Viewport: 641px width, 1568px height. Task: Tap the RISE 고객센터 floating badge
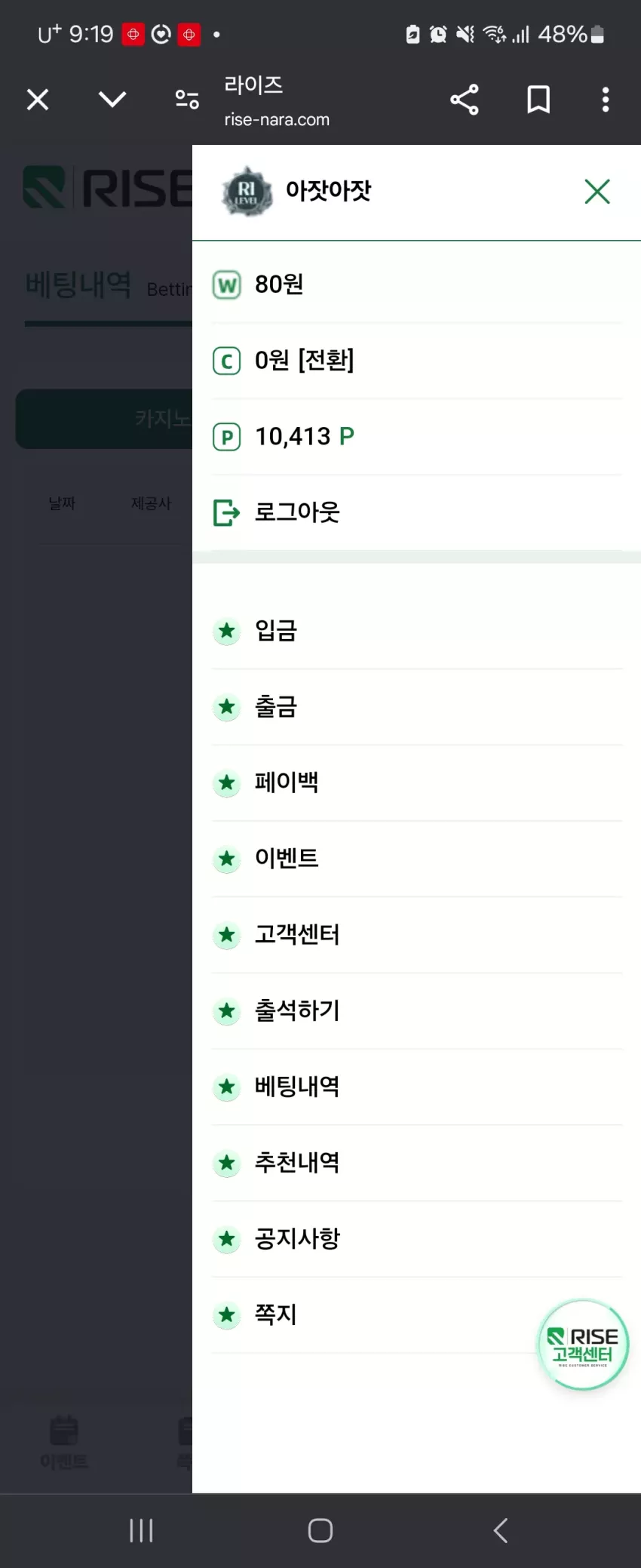click(583, 1345)
